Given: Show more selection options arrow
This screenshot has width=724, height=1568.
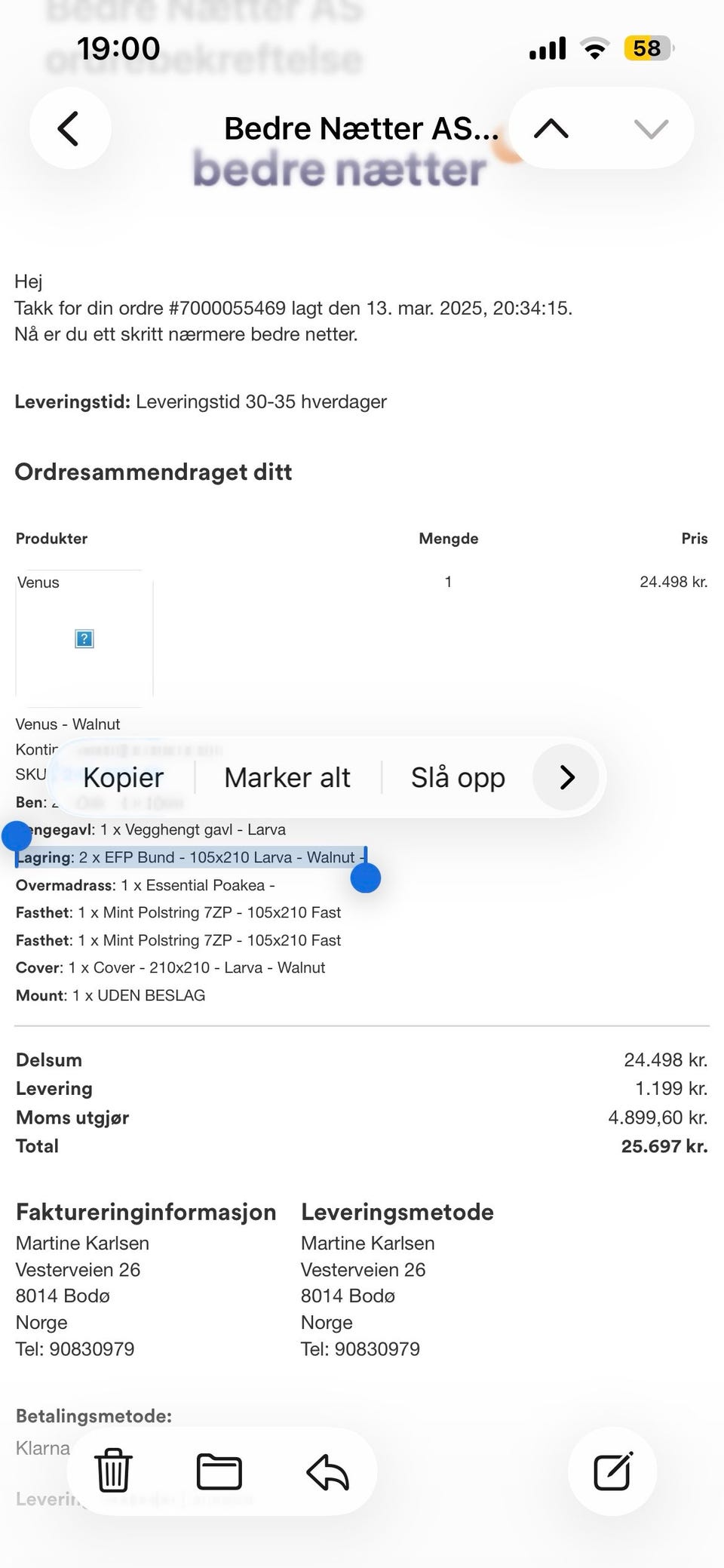Looking at the screenshot, I should tap(566, 777).
